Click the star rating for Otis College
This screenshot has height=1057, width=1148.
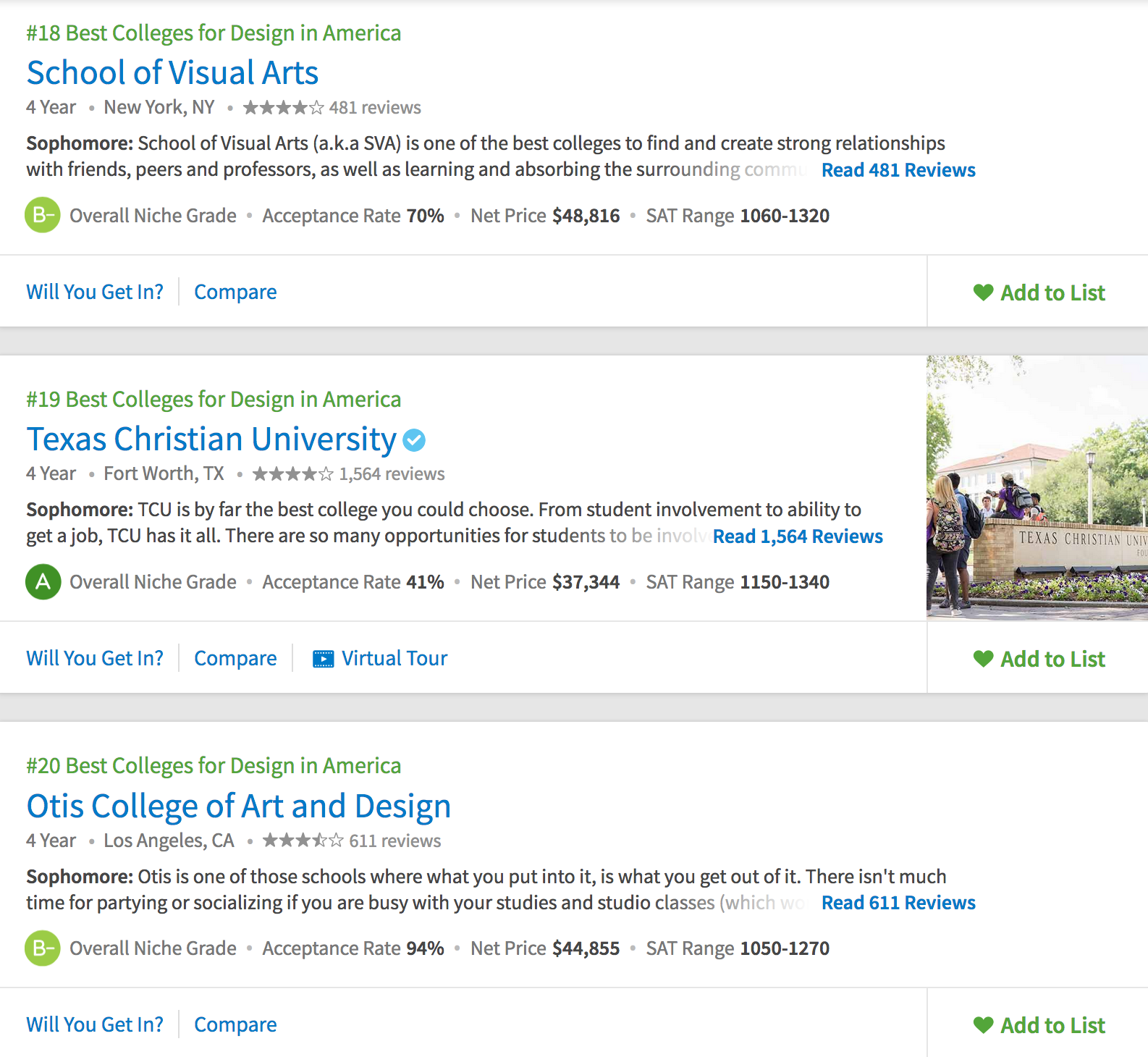[303, 841]
